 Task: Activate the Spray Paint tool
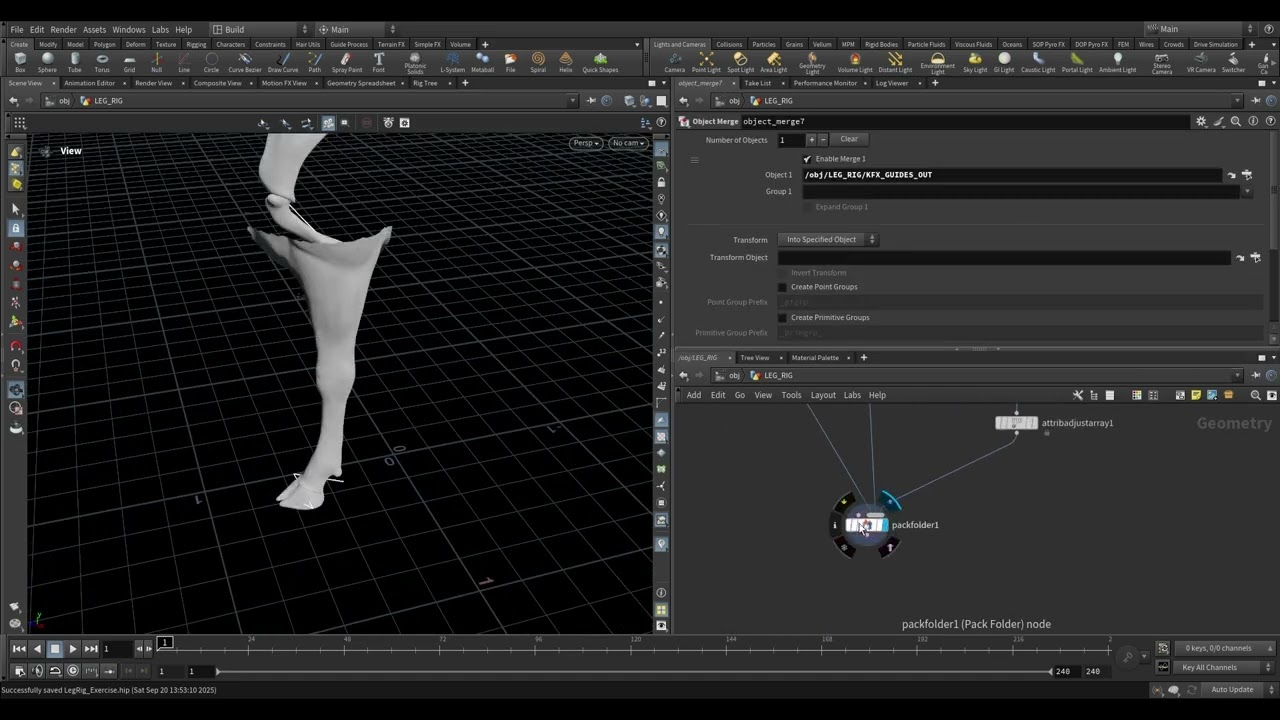pyautogui.click(x=347, y=62)
